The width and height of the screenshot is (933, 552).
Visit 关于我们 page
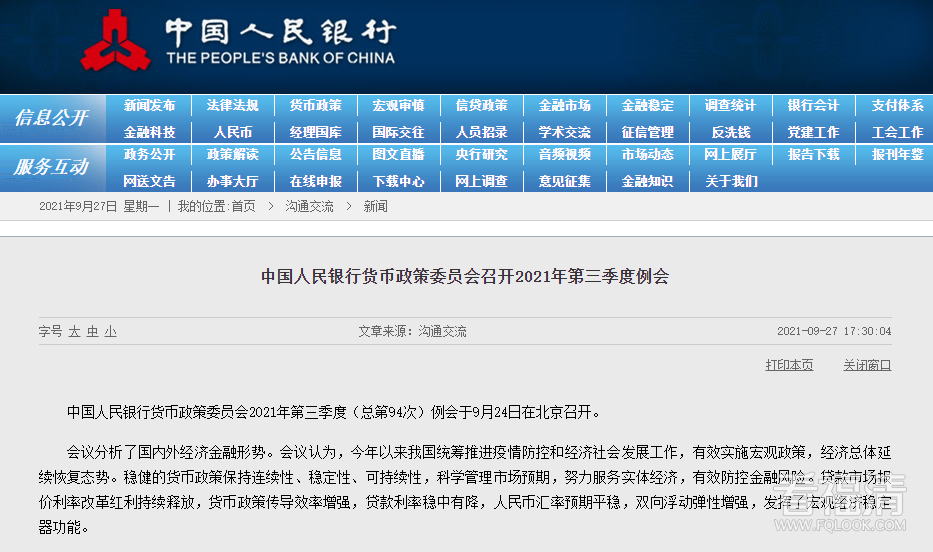(731, 181)
